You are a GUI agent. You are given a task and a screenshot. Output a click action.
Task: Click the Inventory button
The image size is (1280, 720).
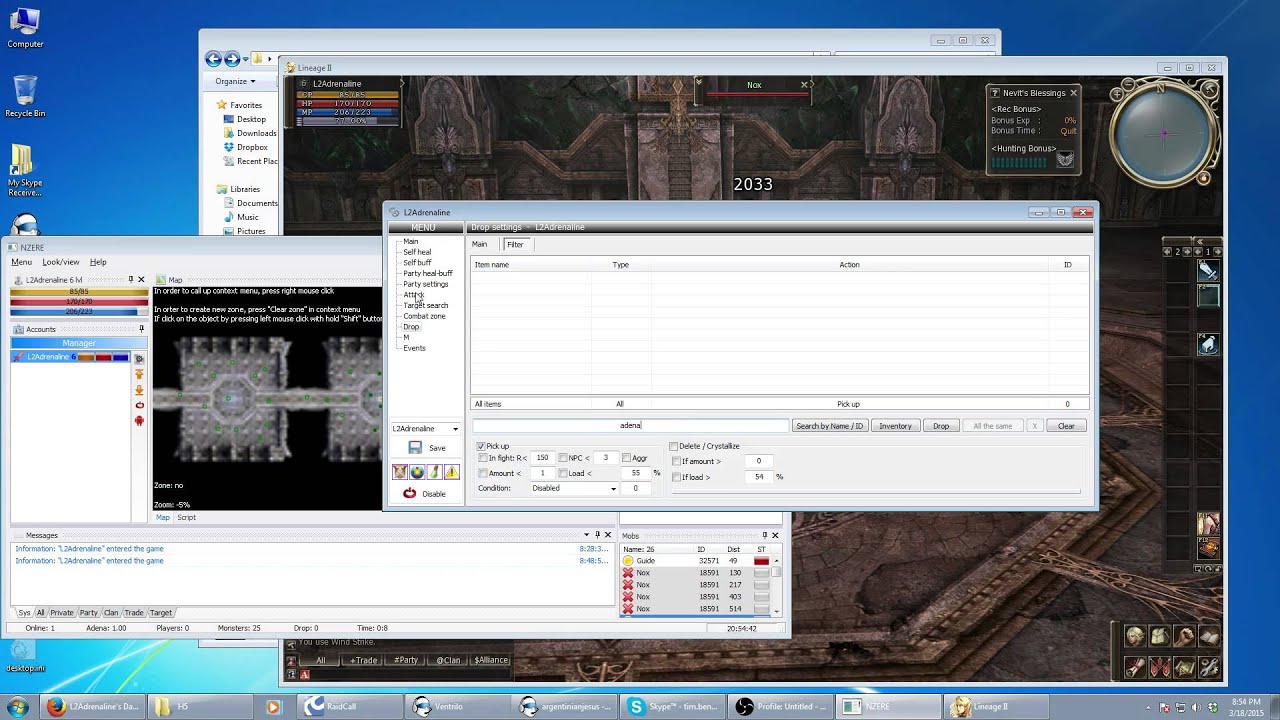pos(895,426)
